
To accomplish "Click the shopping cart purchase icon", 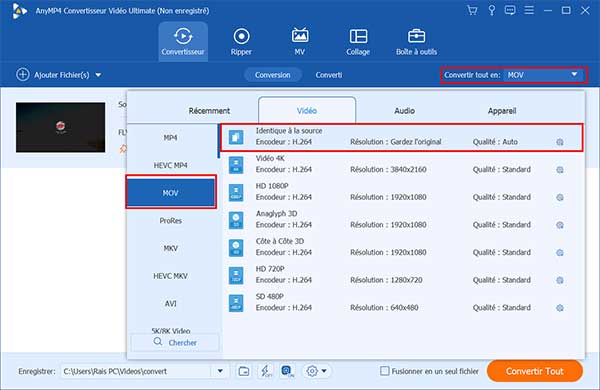I will pos(472,10).
